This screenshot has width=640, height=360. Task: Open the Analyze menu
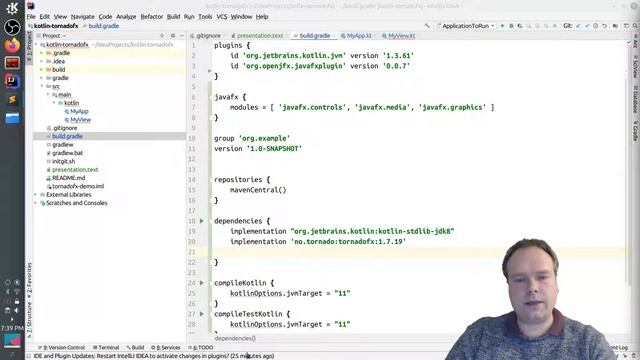click(126, 17)
